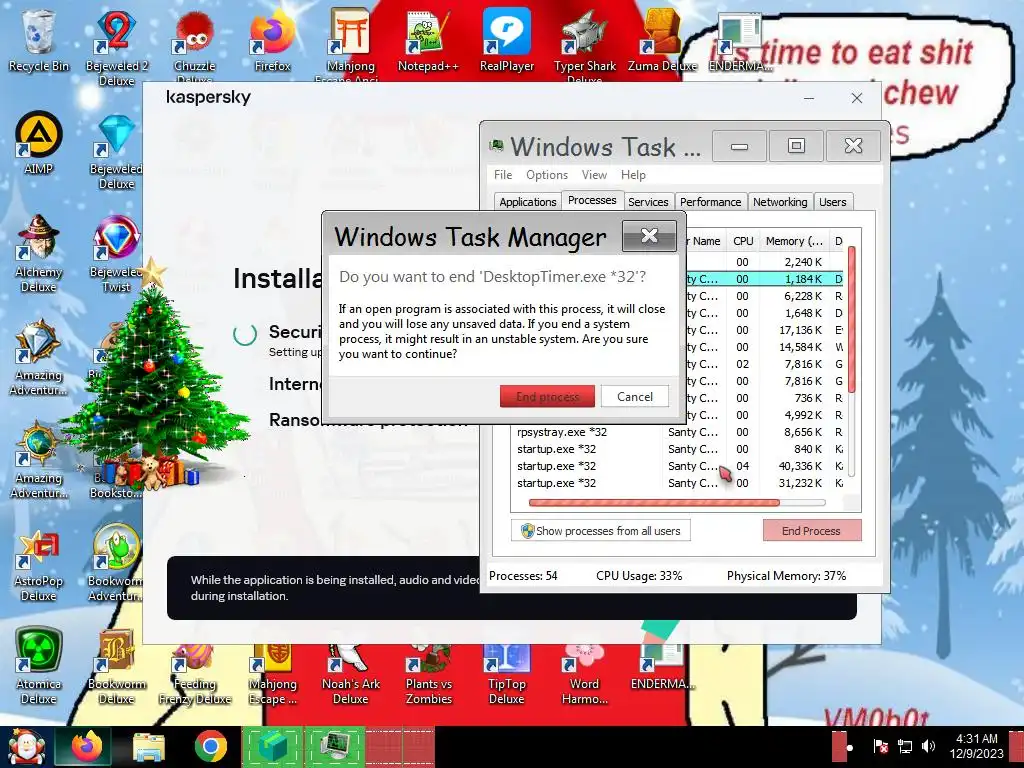Open the Chuzzle Deluxe desktop shortcut
Image resolution: width=1024 pixels, height=768 pixels.
(x=195, y=44)
